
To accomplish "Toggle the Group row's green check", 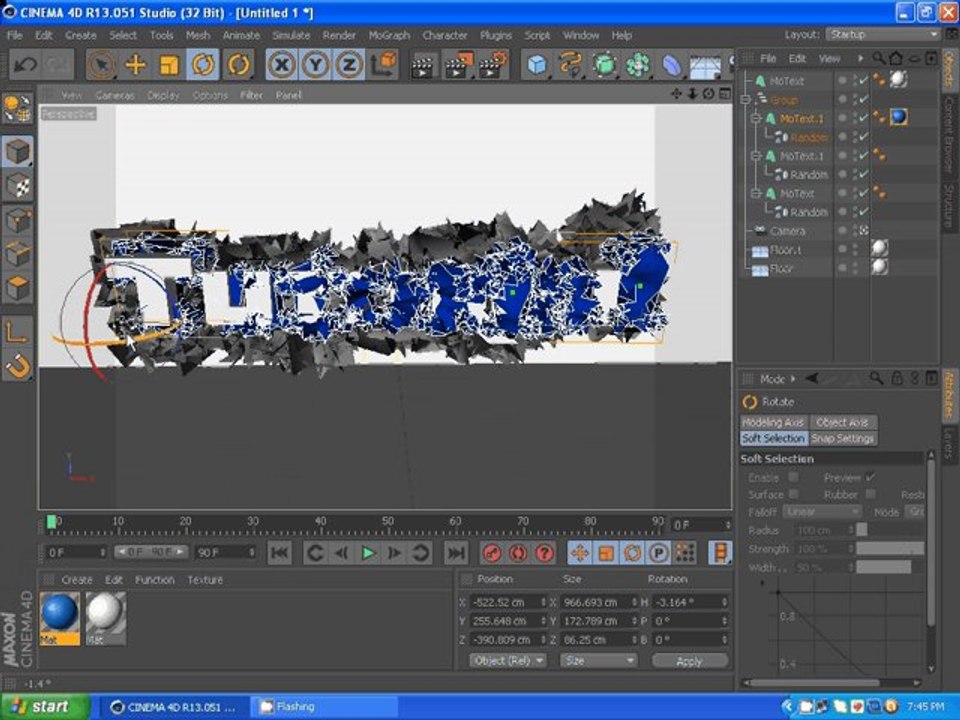I will 864,99.
